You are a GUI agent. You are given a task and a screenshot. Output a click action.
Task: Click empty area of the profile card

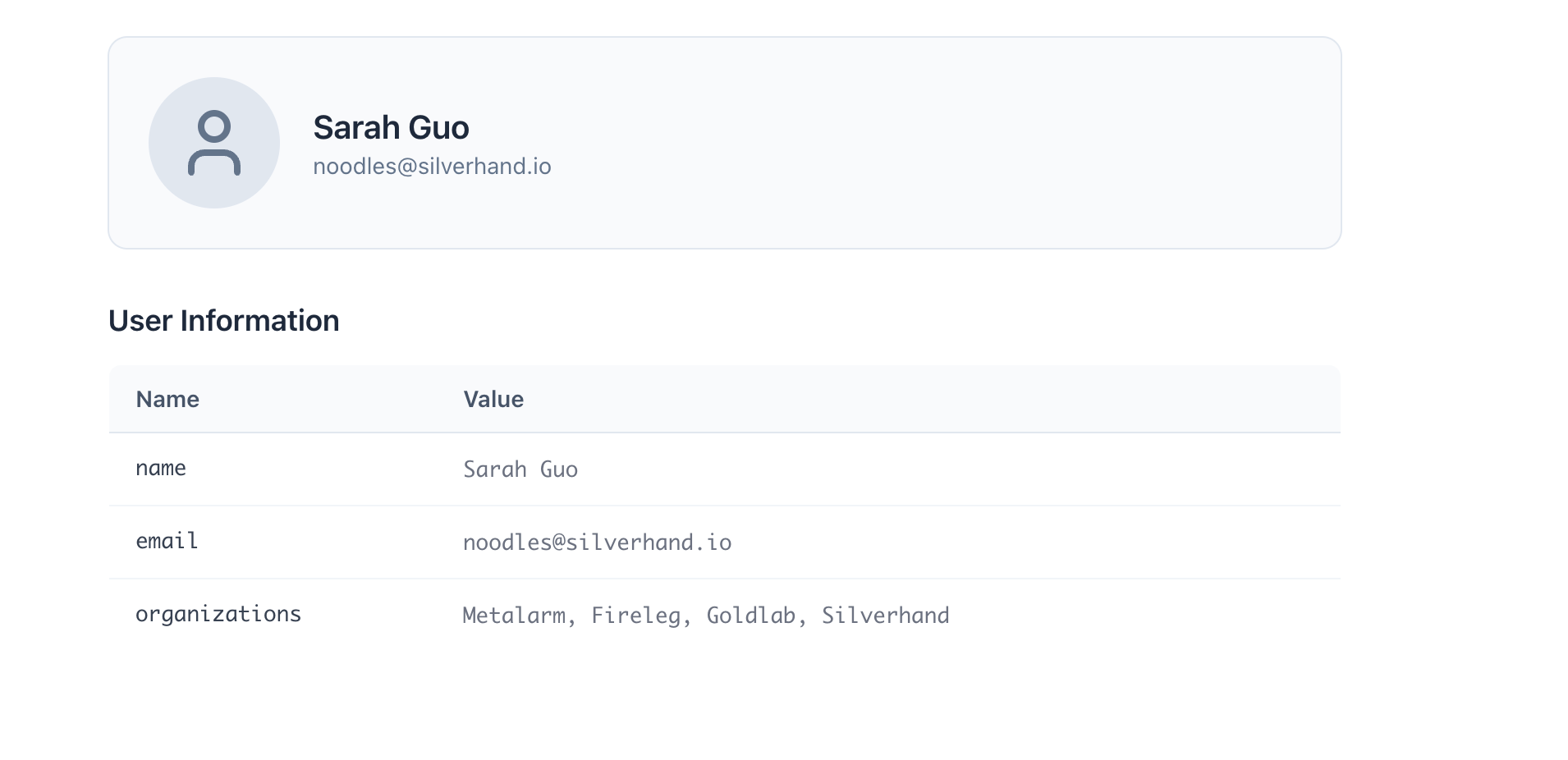[944, 143]
